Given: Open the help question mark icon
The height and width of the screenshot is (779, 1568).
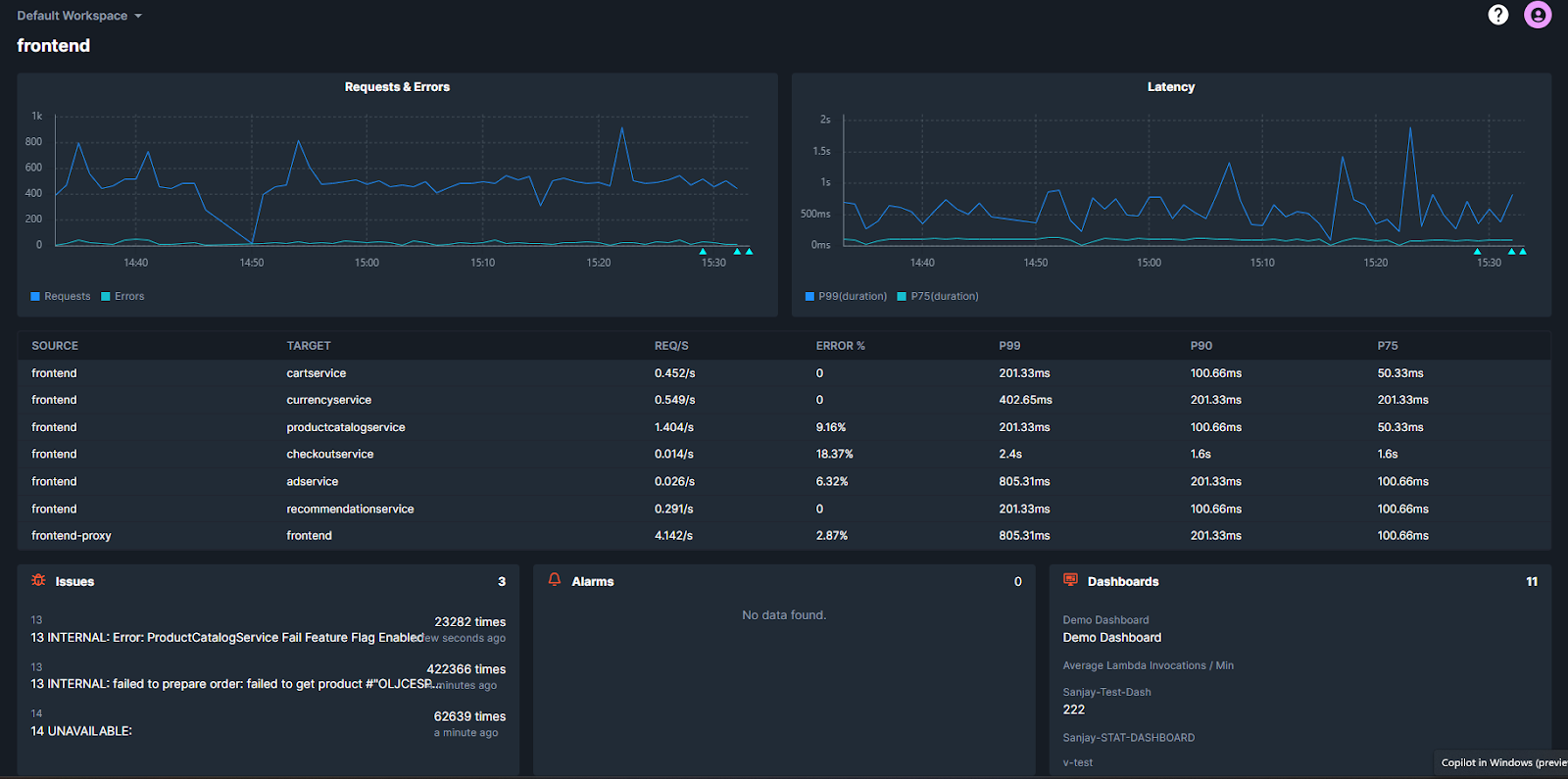Looking at the screenshot, I should (1498, 15).
